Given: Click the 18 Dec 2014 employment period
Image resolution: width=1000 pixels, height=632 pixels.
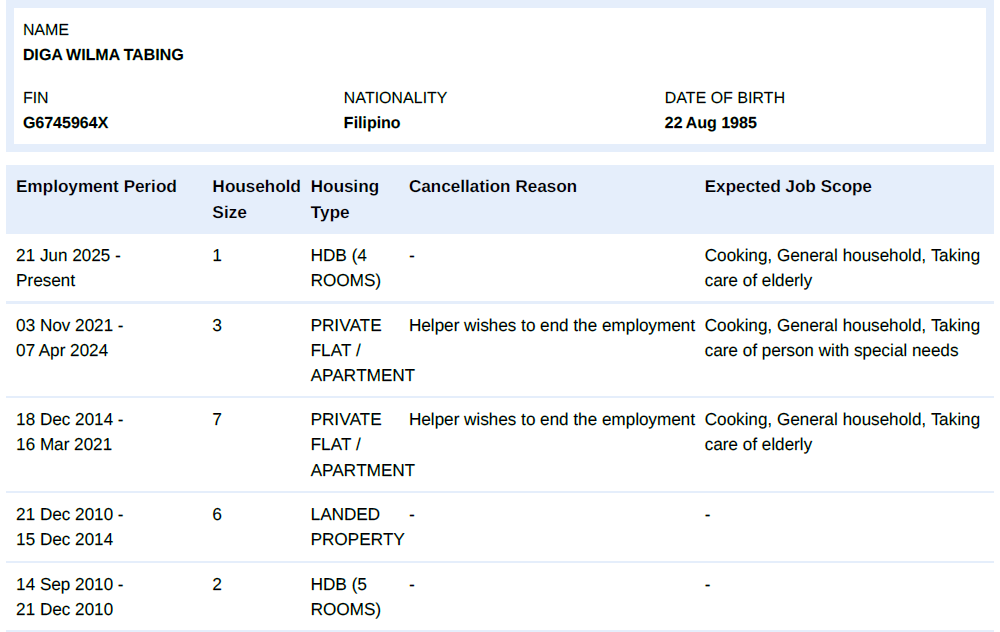Looking at the screenshot, I should [69, 432].
